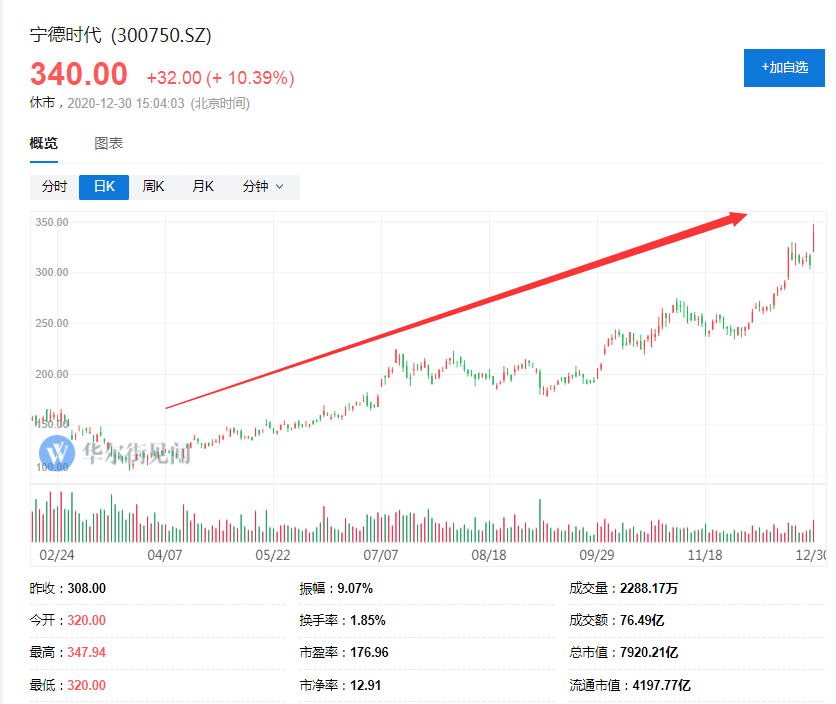Click the 04/07 date axis label

(x=165, y=555)
